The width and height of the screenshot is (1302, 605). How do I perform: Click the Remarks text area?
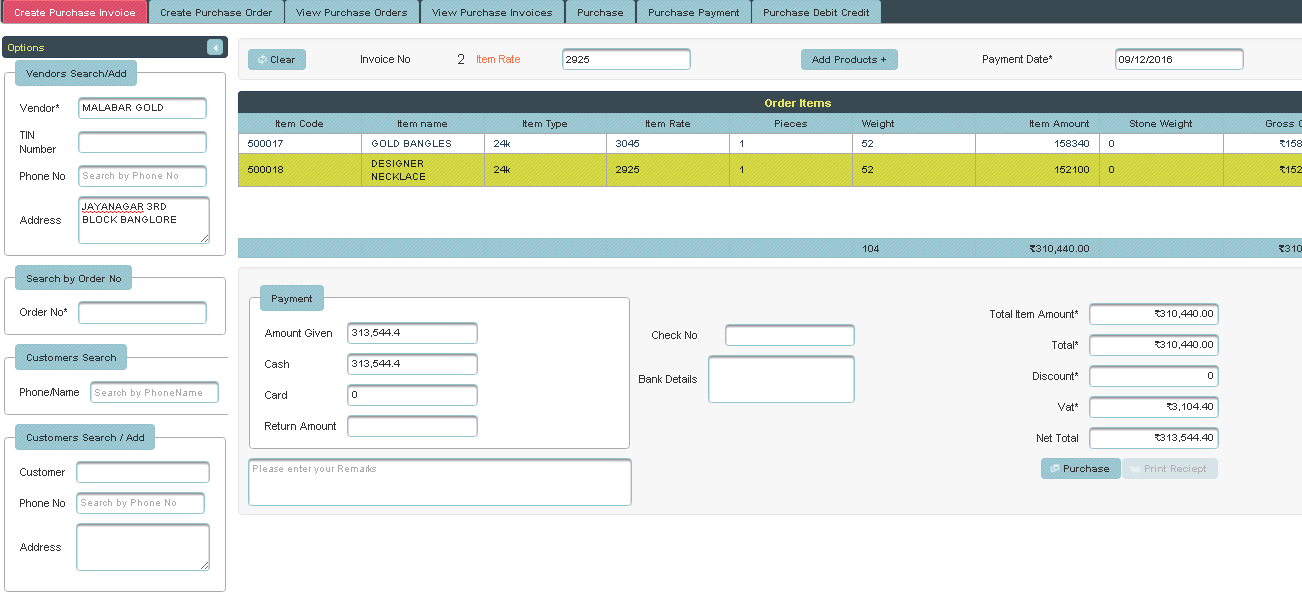(x=440, y=482)
